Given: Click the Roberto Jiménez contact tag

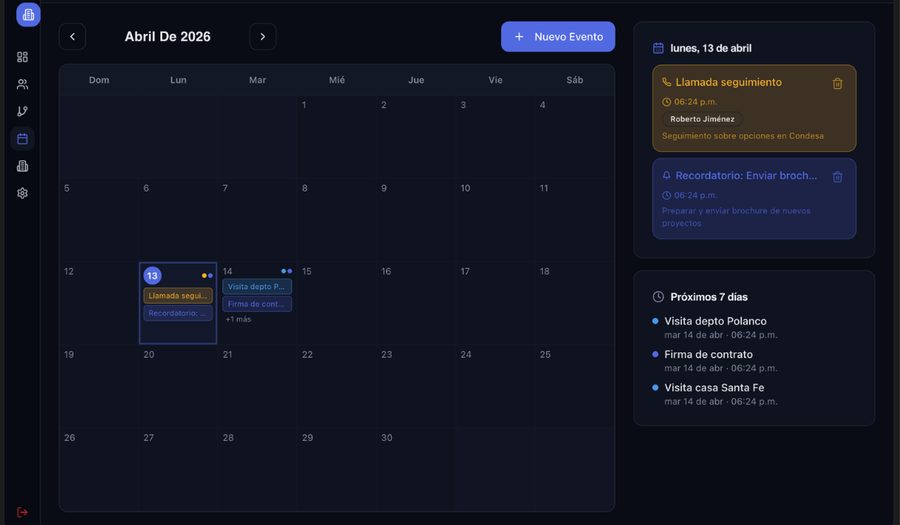Looking at the screenshot, I should (x=702, y=119).
